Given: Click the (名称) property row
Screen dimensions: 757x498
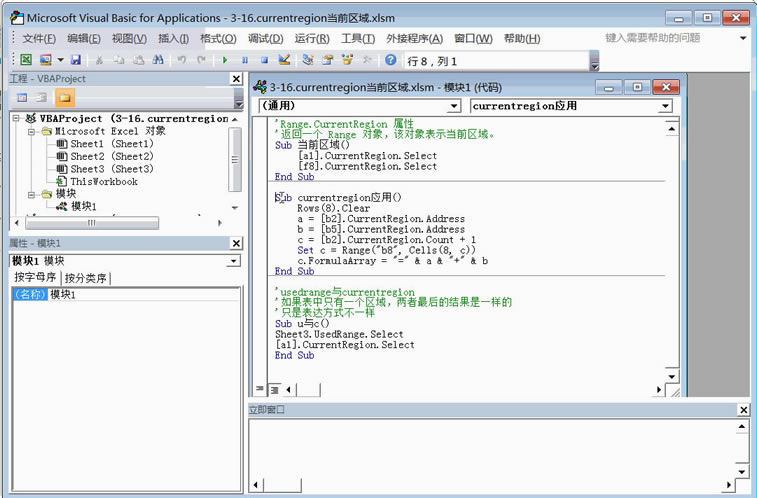Looking at the screenshot, I should point(126,294).
